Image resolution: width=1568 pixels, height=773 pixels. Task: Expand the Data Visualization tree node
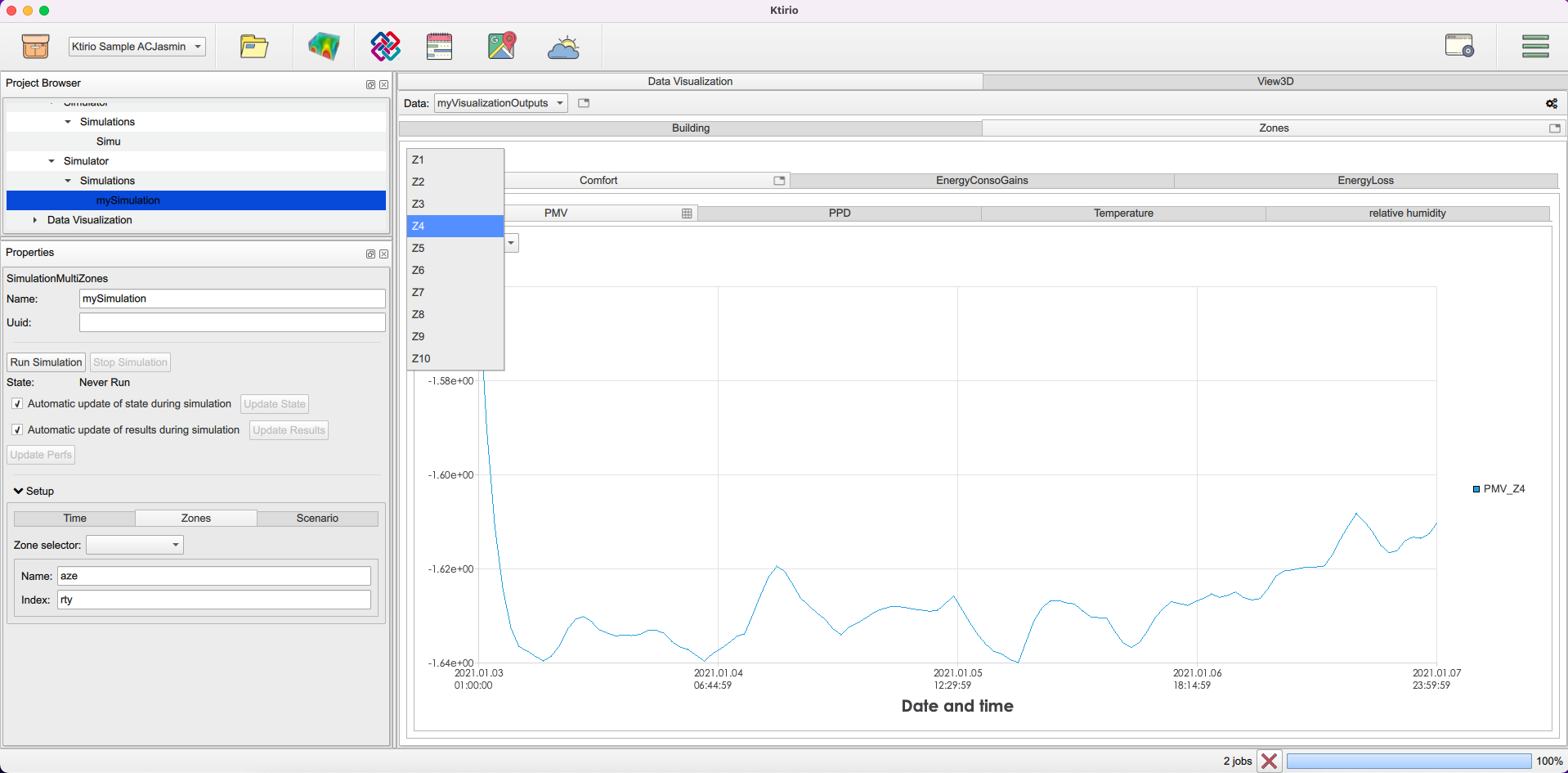point(34,220)
